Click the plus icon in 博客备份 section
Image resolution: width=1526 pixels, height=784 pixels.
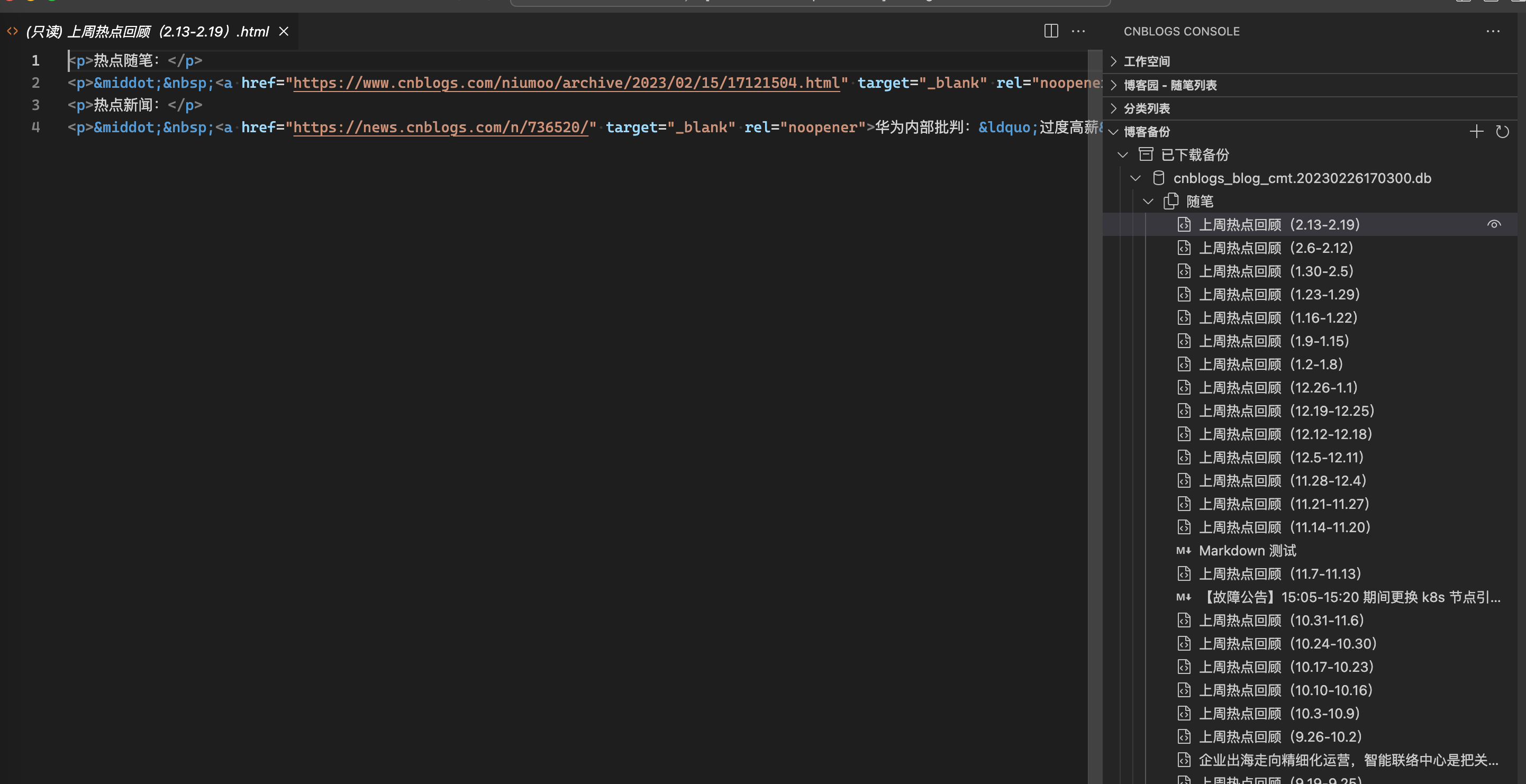[1476, 131]
